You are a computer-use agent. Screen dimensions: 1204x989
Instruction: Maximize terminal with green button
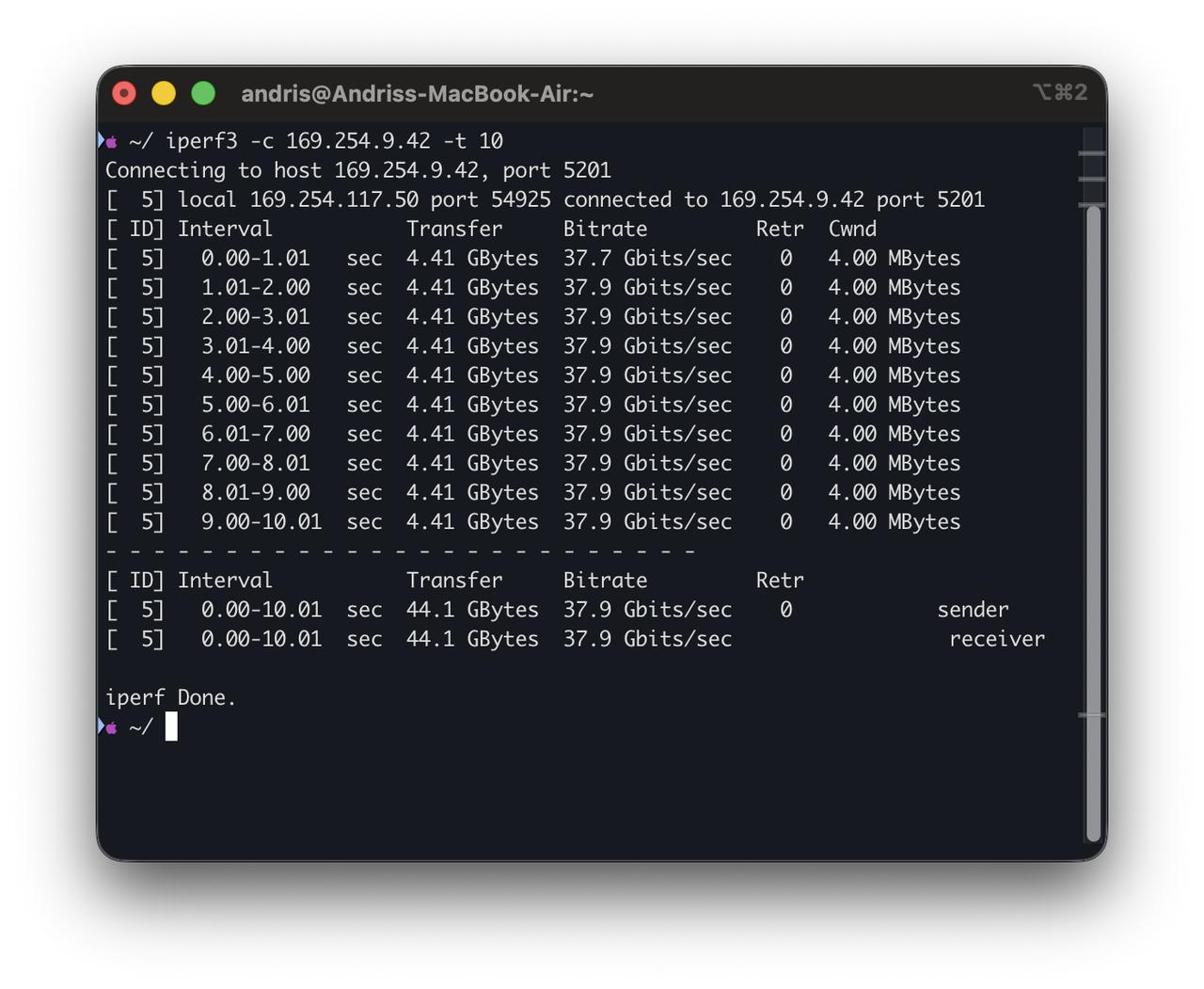(x=203, y=93)
